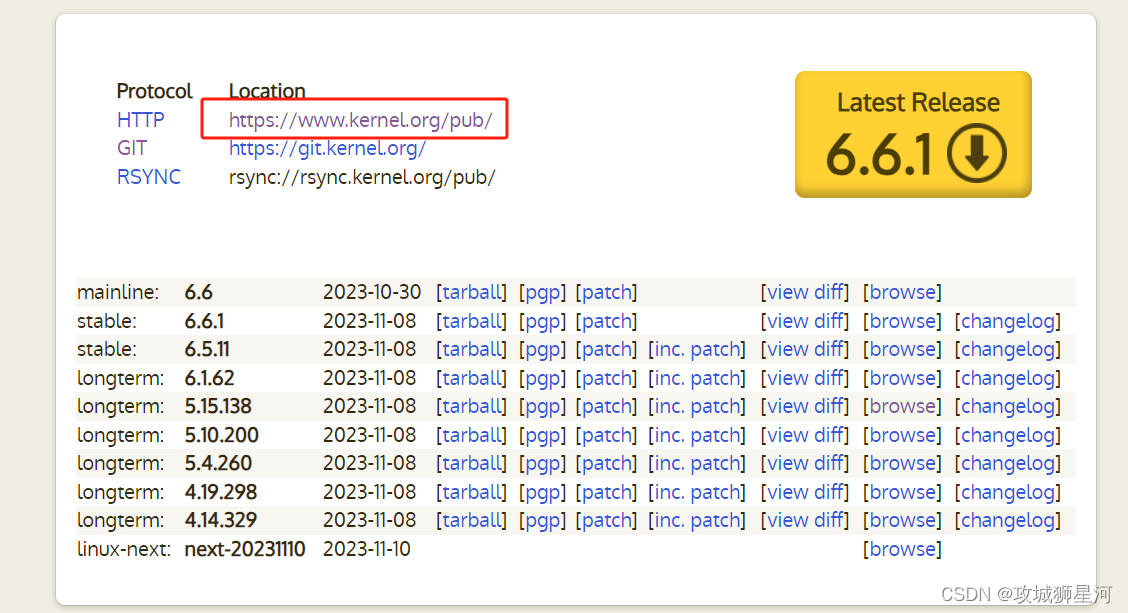Viewport: 1128px width, 613px height.
Task: Download longterm 5.15.138 tarball
Action: coord(471,406)
